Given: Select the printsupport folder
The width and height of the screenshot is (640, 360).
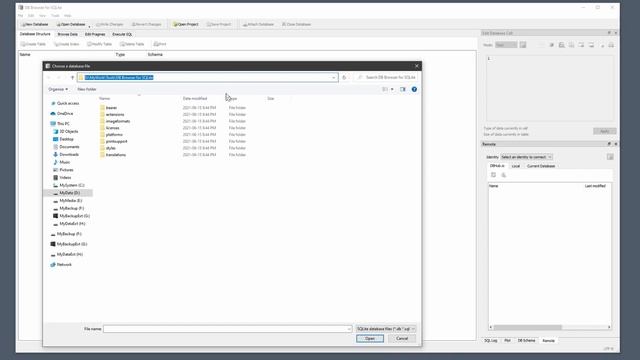Looking at the screenshot, I should coord(116,141).
